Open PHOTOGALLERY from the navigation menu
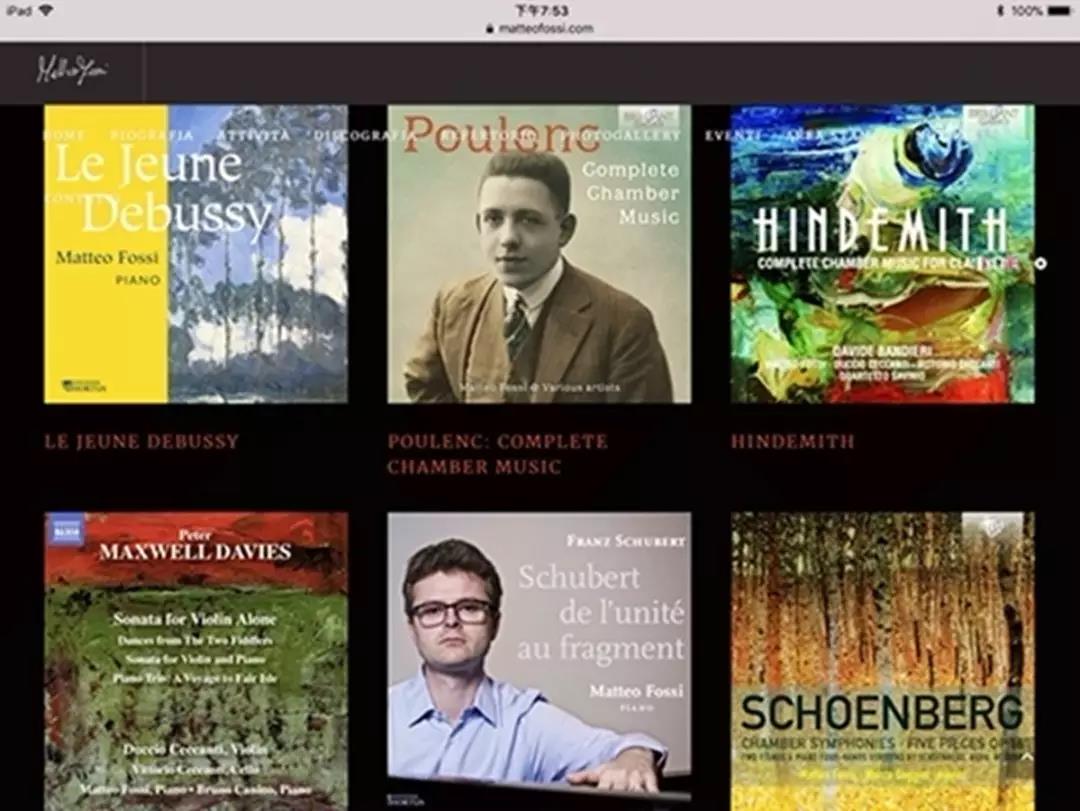 point(621,135)
